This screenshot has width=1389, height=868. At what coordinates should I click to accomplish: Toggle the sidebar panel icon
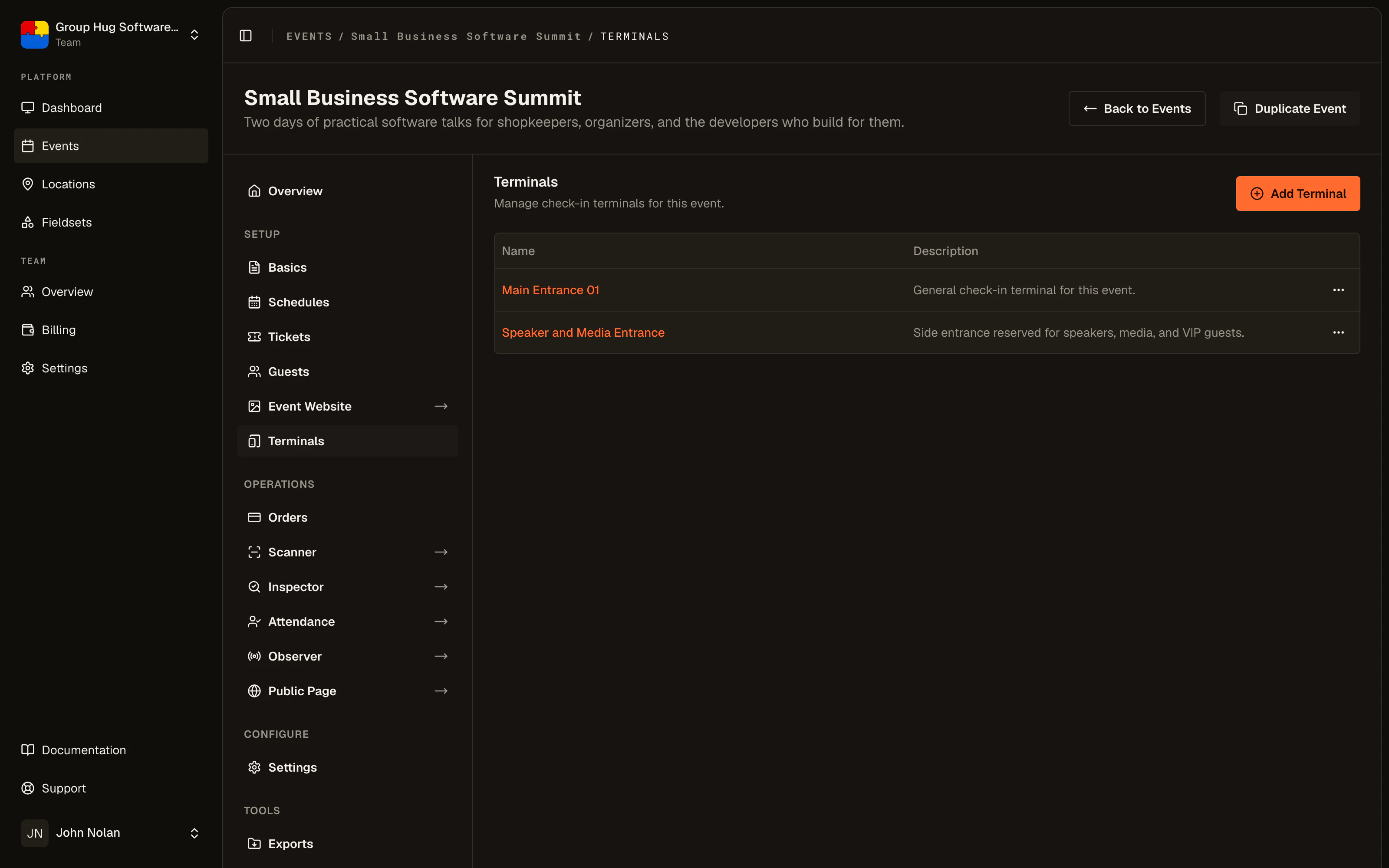tap(246, 36)
